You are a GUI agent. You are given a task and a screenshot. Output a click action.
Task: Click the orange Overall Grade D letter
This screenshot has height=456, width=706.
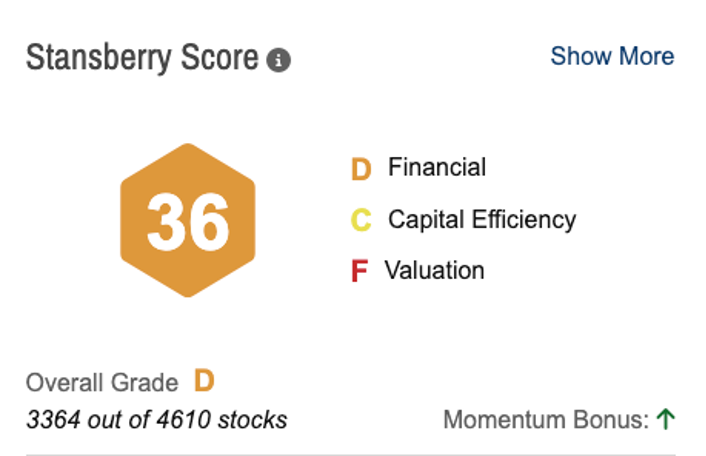204,381
